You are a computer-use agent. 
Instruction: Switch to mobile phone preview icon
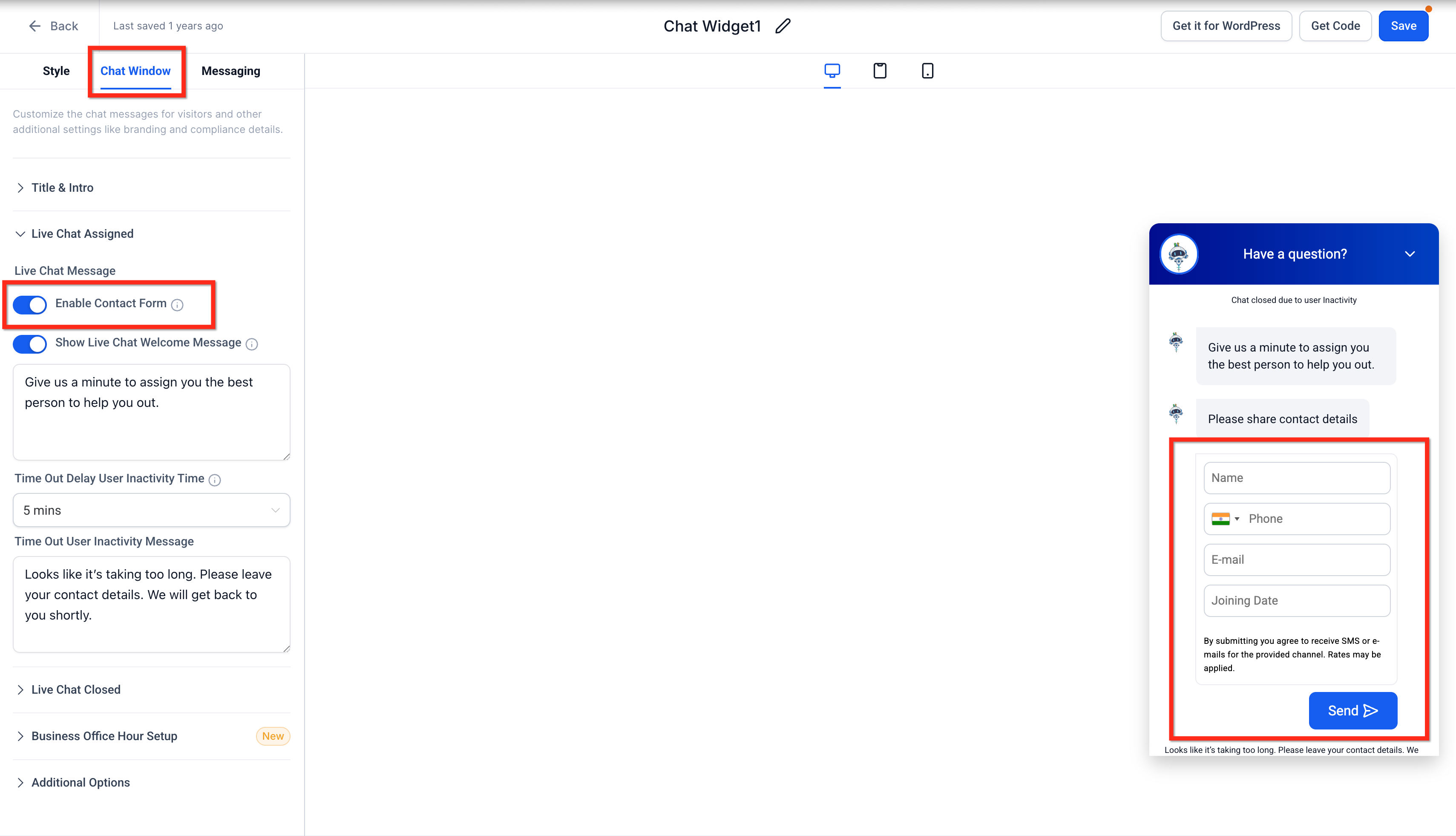(x=927, y=71)
